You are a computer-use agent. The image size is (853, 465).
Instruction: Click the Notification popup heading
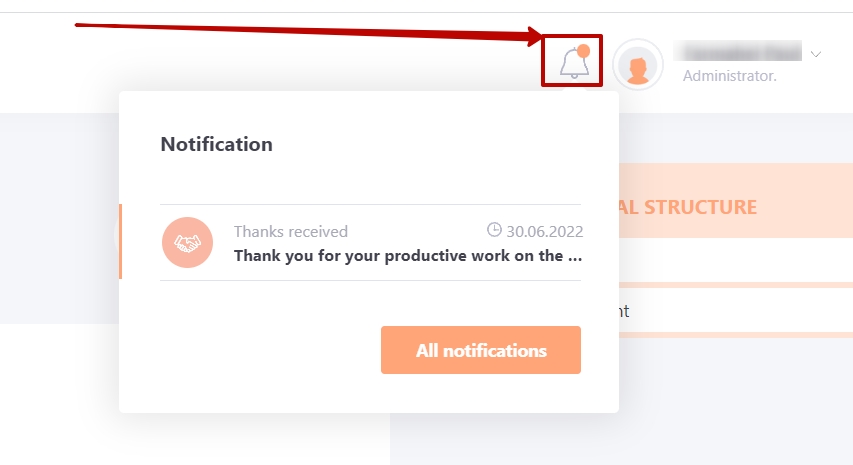(x=217, y=144)
